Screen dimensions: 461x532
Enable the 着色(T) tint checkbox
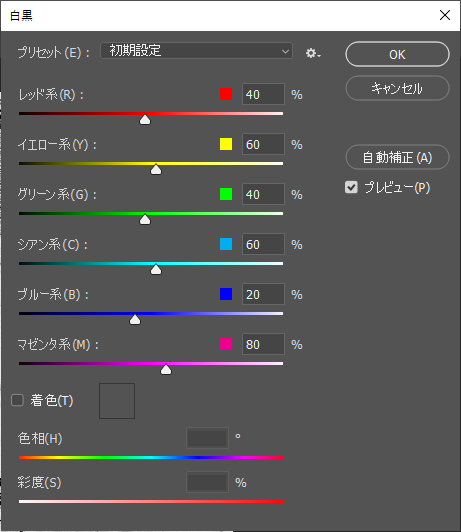click(x=17, y=400)
